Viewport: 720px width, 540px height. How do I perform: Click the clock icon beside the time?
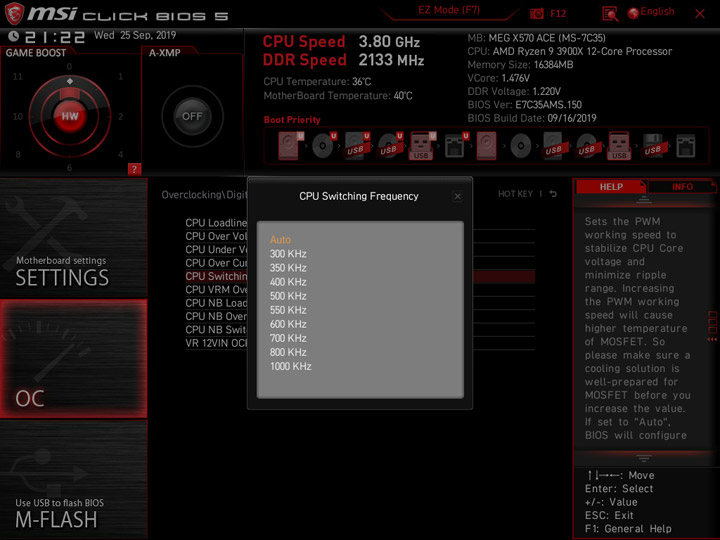point(14,36)
